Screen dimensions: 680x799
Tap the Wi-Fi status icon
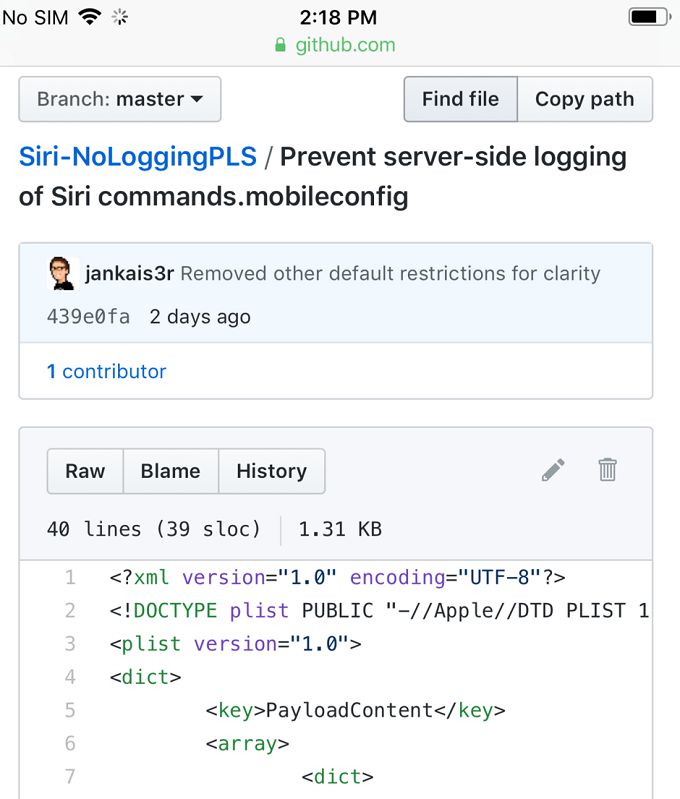click(90, 17)
